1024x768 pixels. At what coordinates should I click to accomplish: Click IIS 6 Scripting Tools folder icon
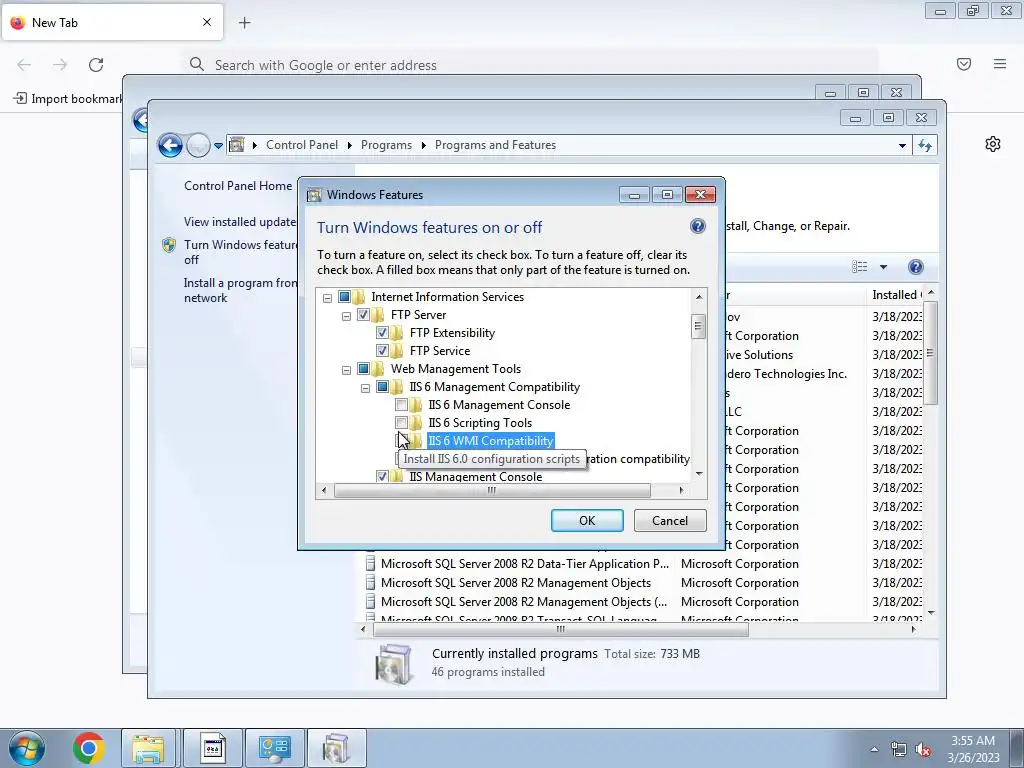(x=415, y=423)
